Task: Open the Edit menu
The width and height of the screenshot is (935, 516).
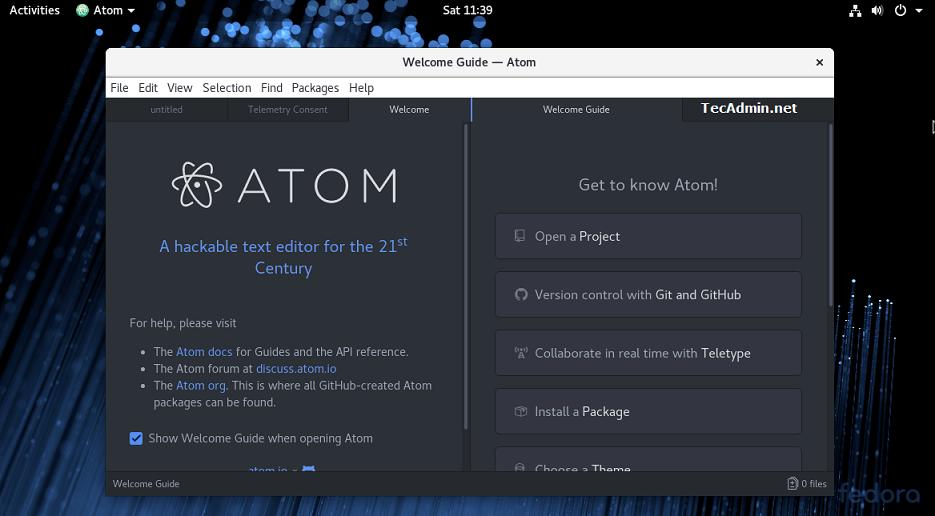Action: [x=148, y=88]
